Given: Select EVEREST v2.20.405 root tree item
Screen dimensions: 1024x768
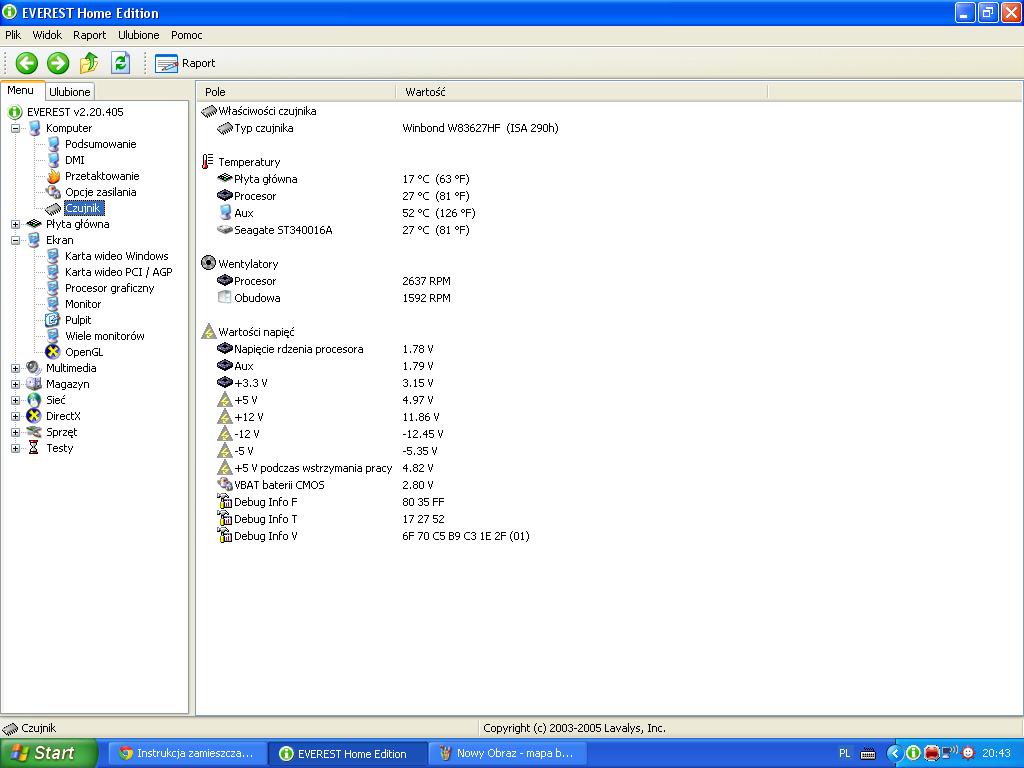Looking at the screenshot, I should click(75, 112).
